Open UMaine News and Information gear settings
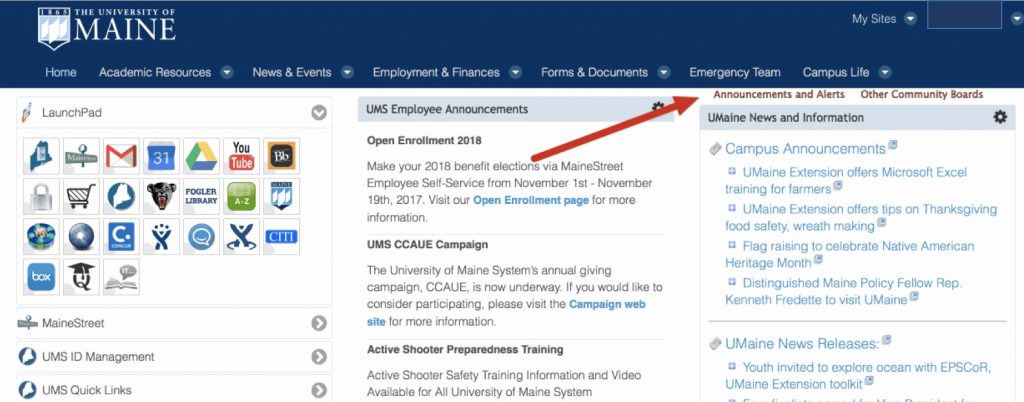The image size is (1024, 402). (1000, 117)
